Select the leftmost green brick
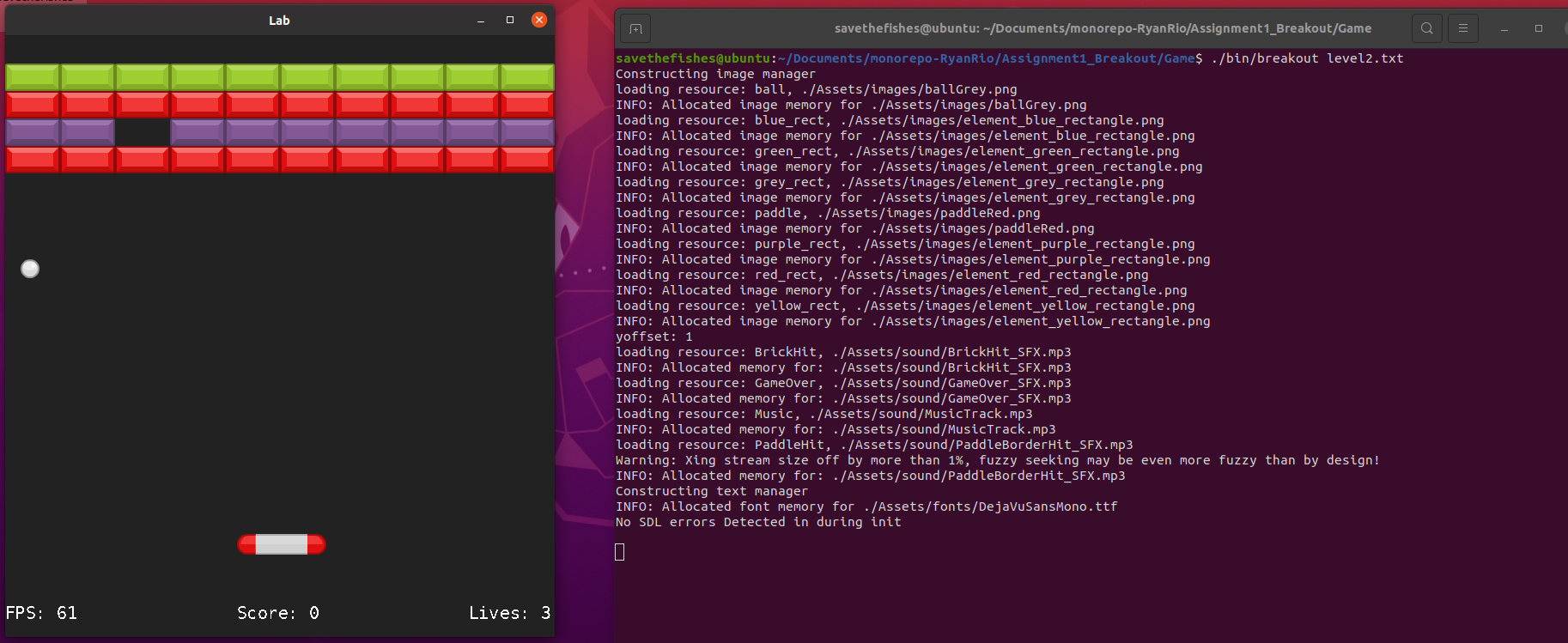The height and width of the screenshot is (643, 1568). tap(33, 77)
